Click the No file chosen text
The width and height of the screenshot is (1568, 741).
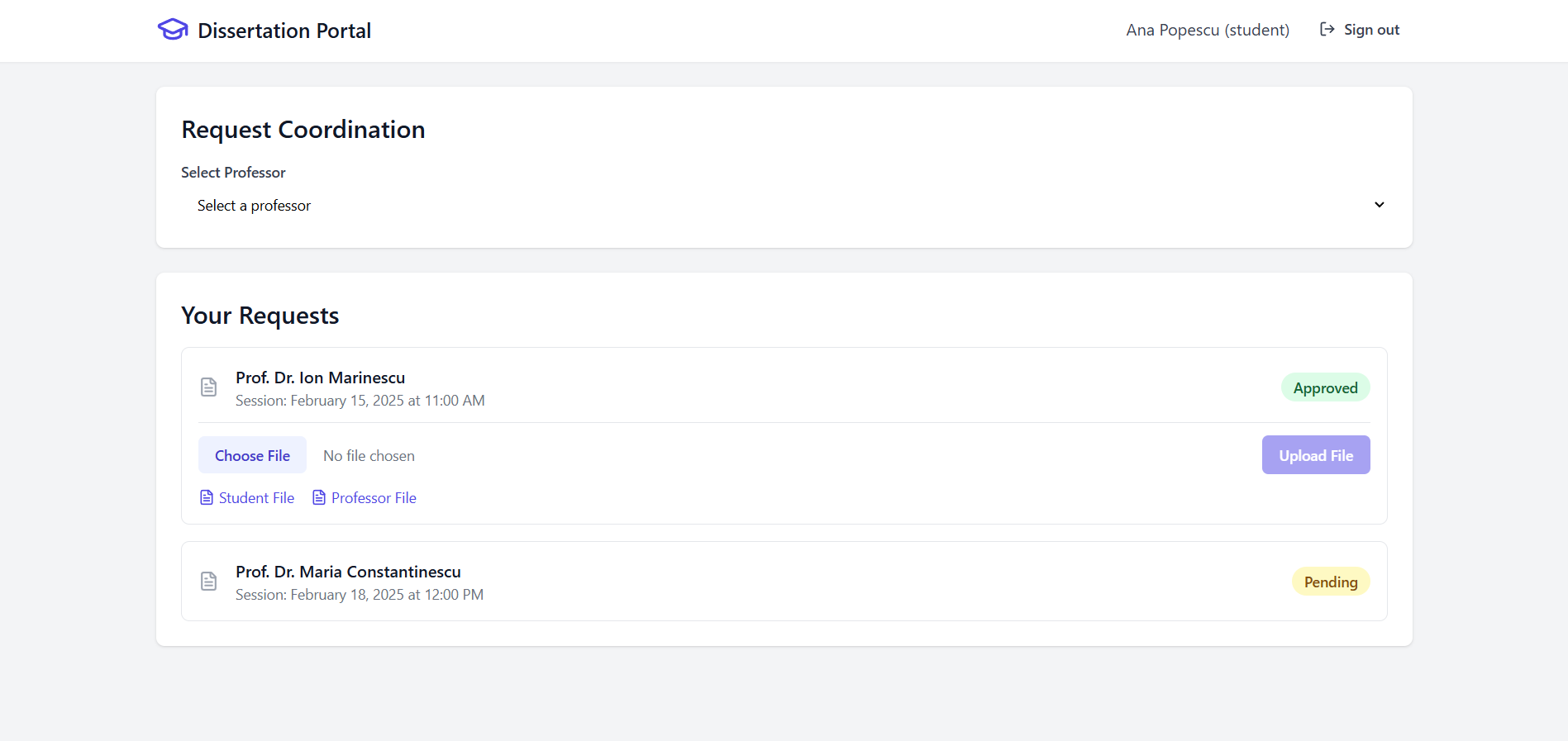pos(369,456)
